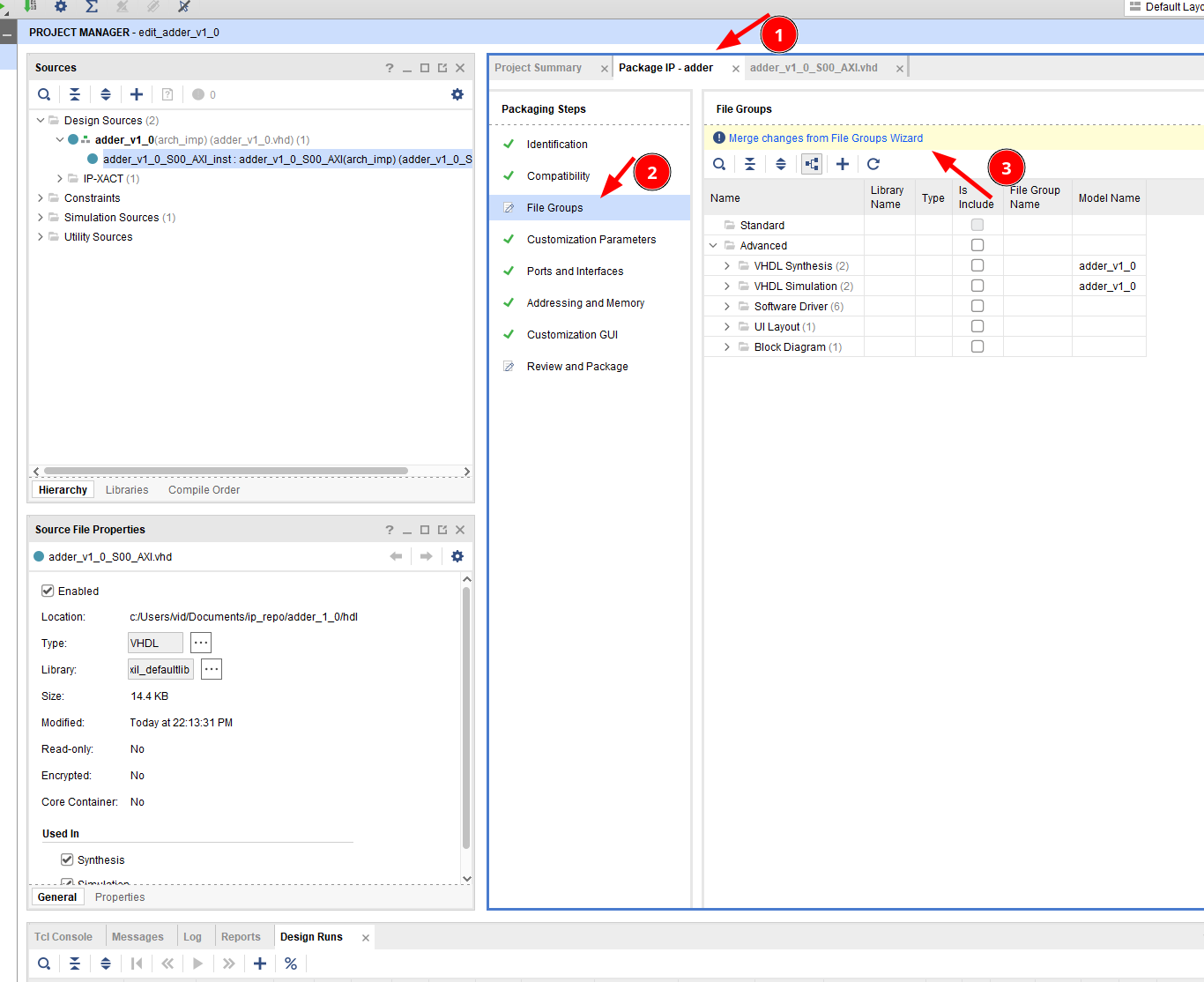Image resolution: width=1204 pixels, height=982 pixels.
Task: Click the Library xil_defaultlib field
Action: (160, 669)
